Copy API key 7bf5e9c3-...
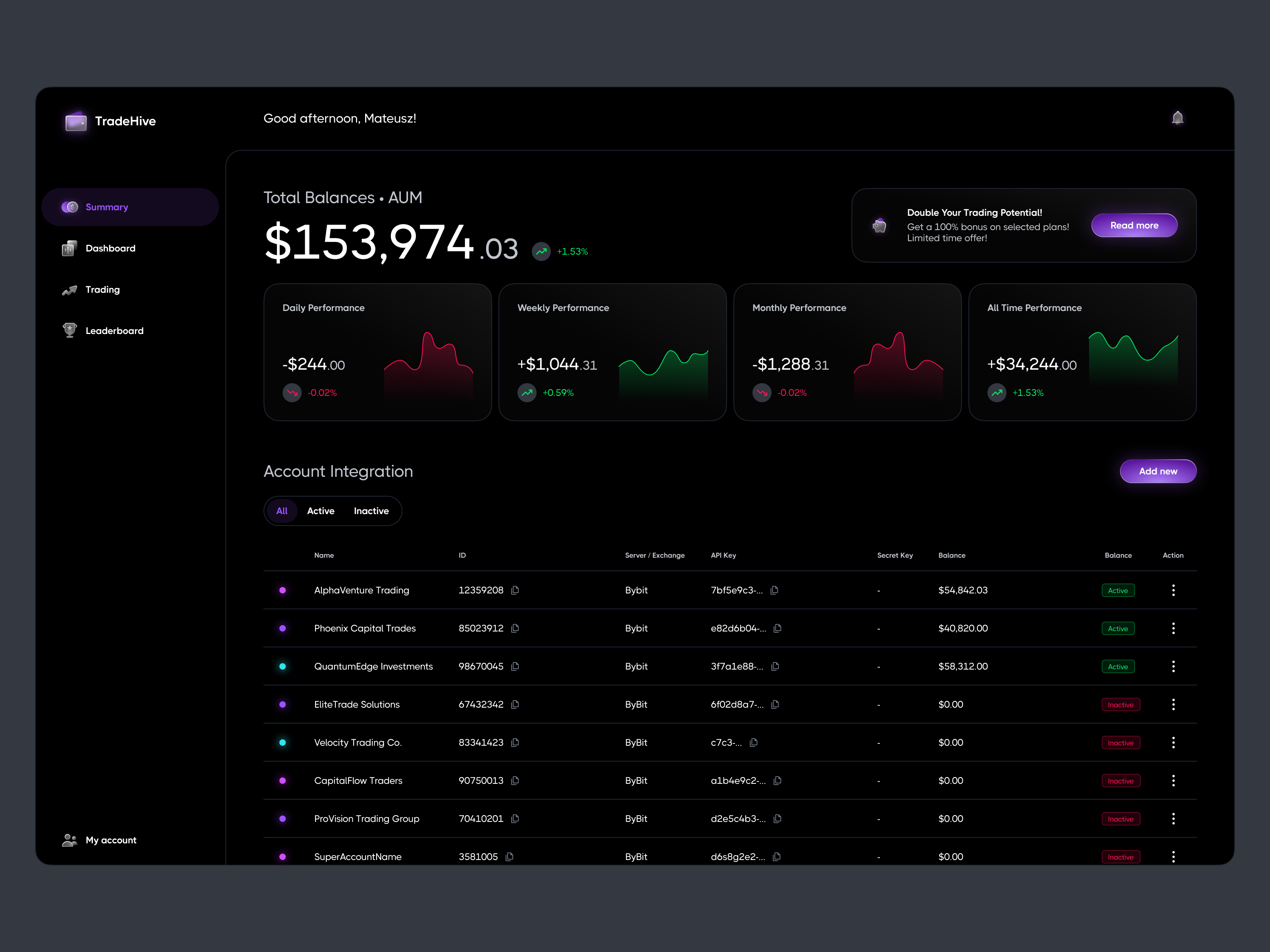The width and height of the screenshot is (1270, 952). tap(775, 590)
